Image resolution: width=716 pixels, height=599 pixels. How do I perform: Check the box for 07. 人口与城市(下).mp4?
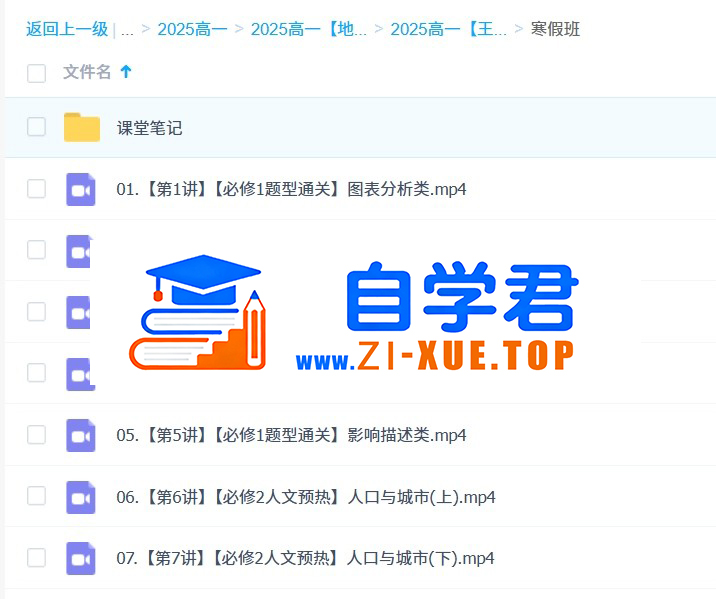pos(37,557)
